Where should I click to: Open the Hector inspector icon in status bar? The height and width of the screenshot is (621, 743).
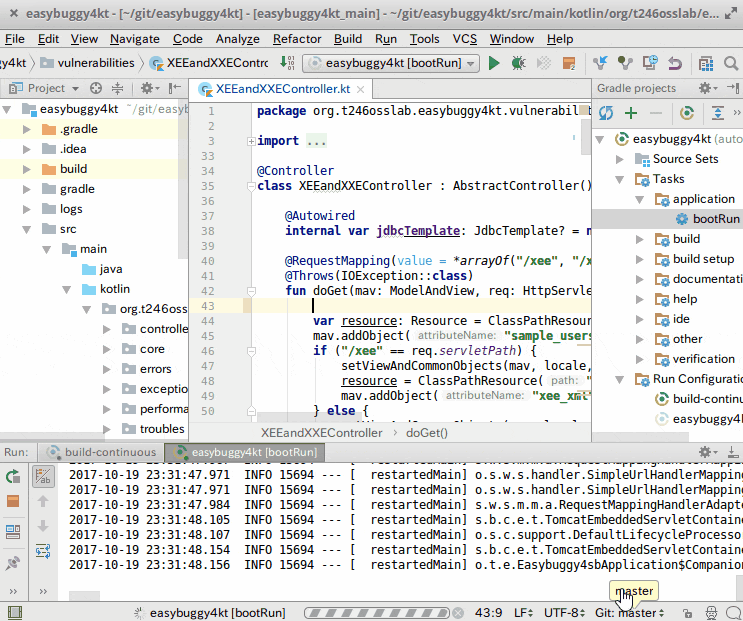coord(711,613)
